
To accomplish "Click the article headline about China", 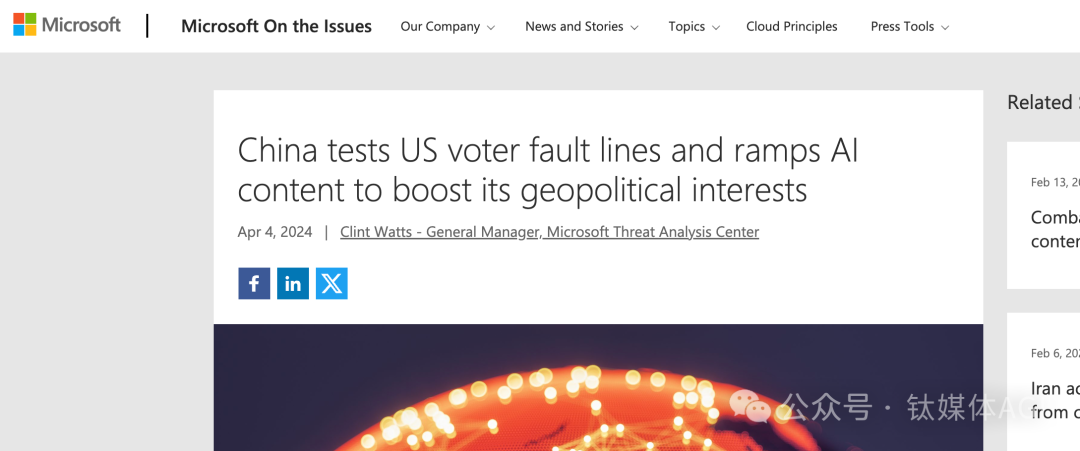I will [547, 169].
